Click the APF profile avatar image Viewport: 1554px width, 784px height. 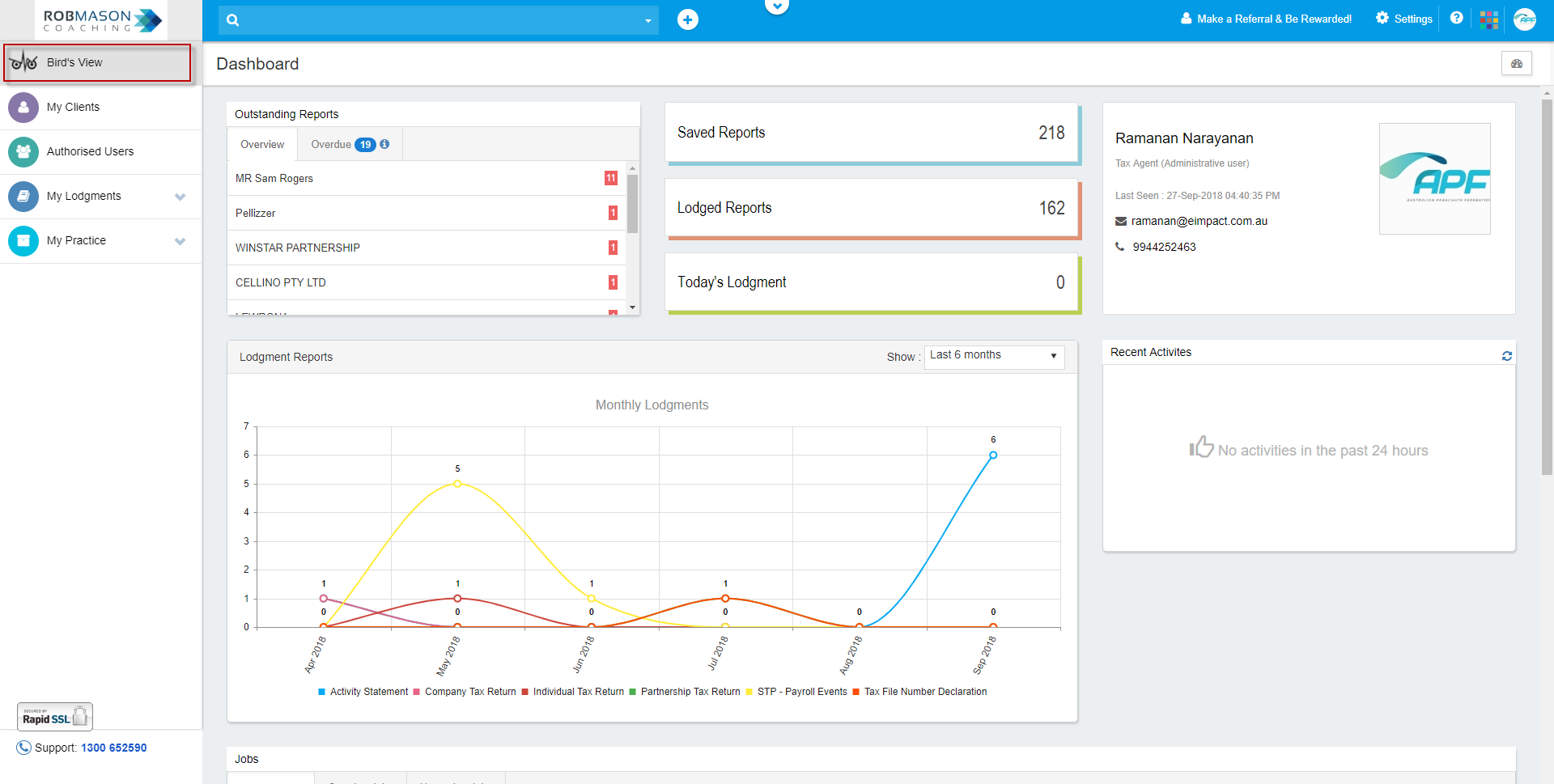[1525, 19]
